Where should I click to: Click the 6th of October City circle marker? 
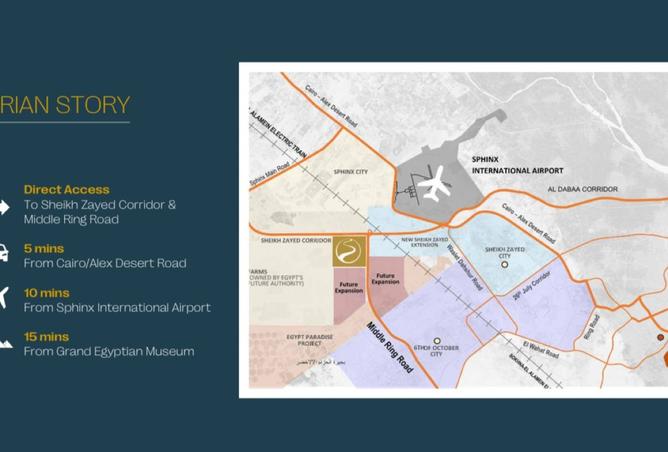[436, 341]
